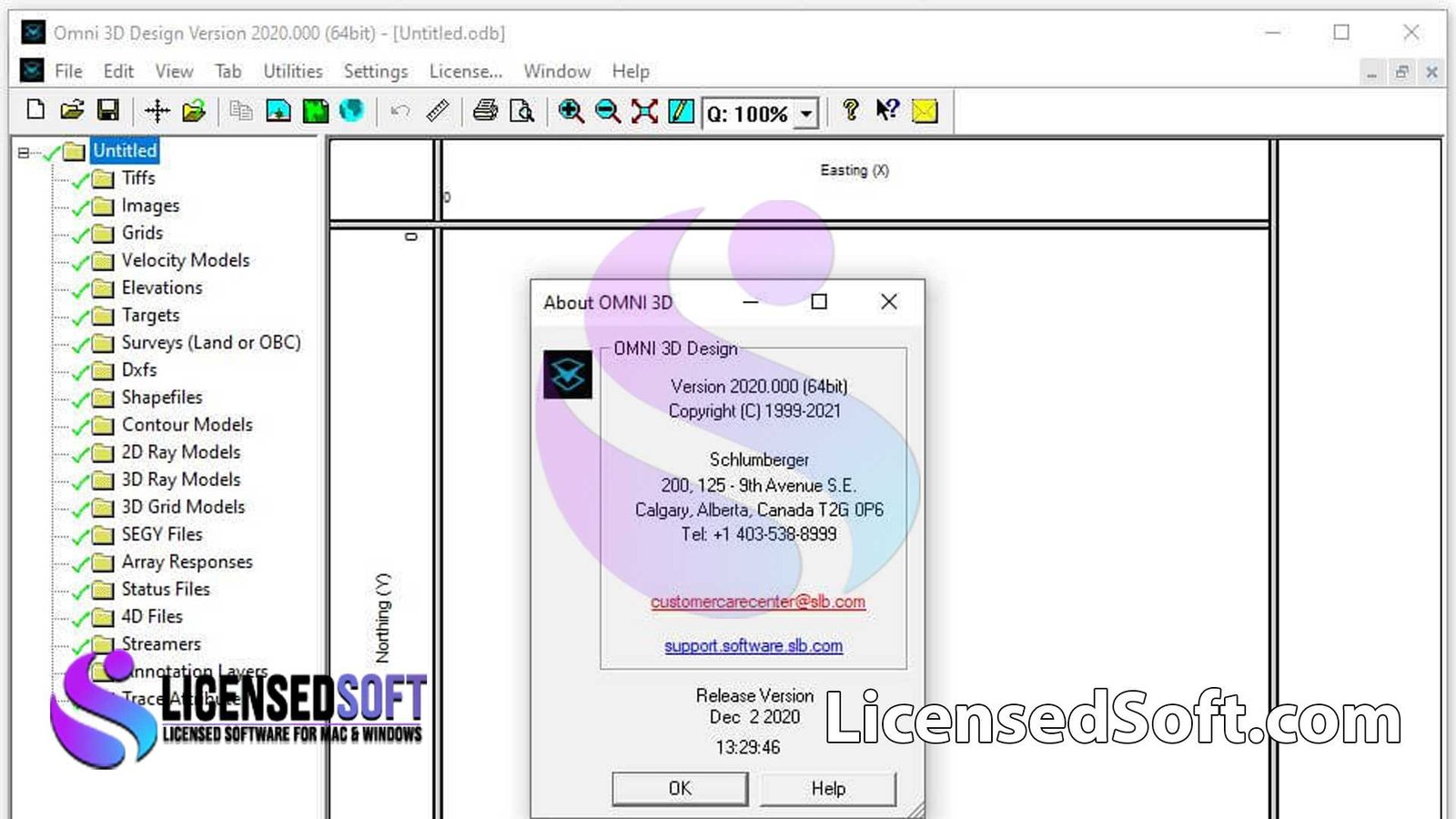Viewport: 1456px width, 819px height.
Task: Toggle green checkmark beside Tiffs folder
Action: 81,179
